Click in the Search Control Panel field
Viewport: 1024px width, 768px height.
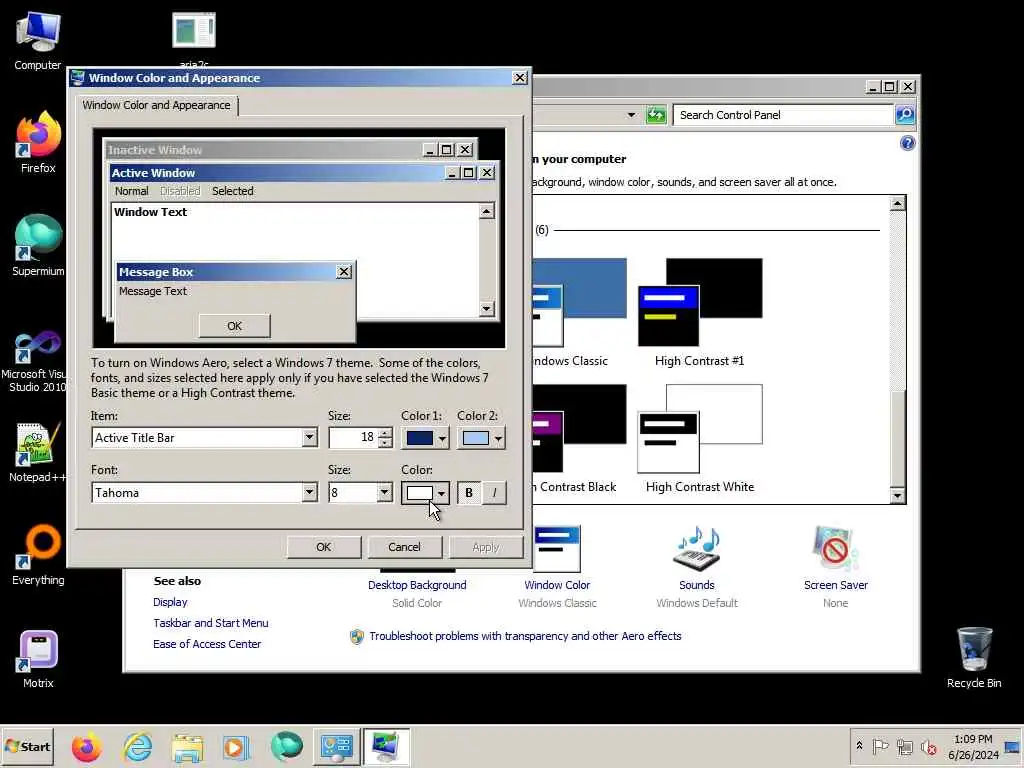click(782, 115)
